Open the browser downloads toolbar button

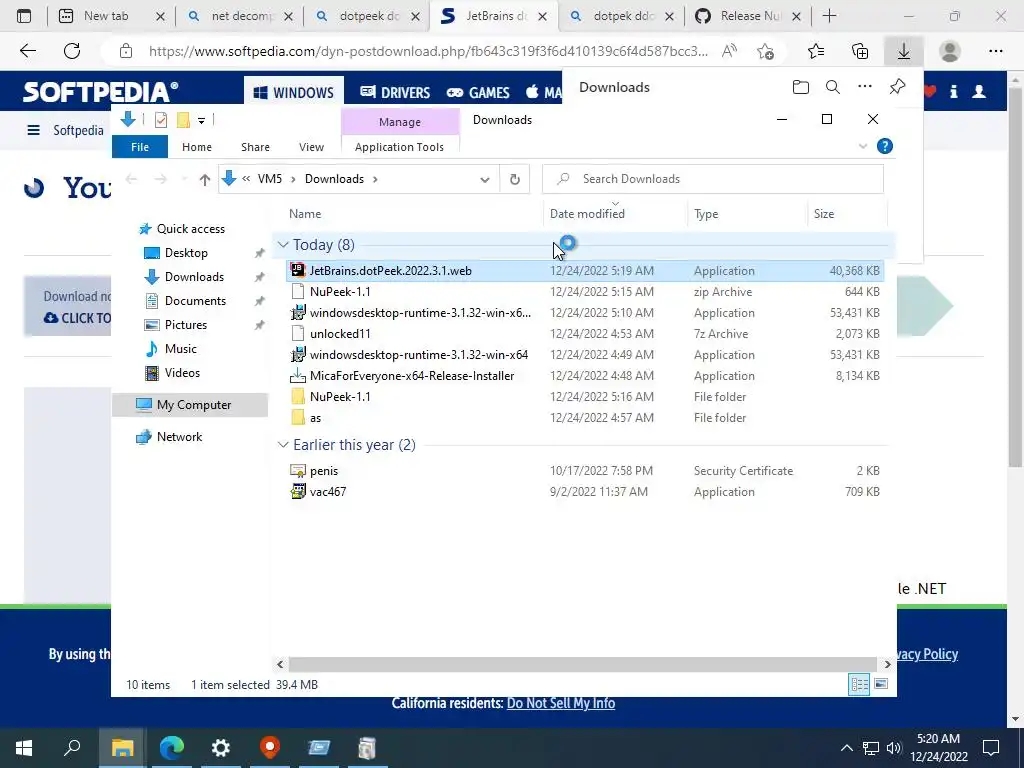(x=903, y=51)
